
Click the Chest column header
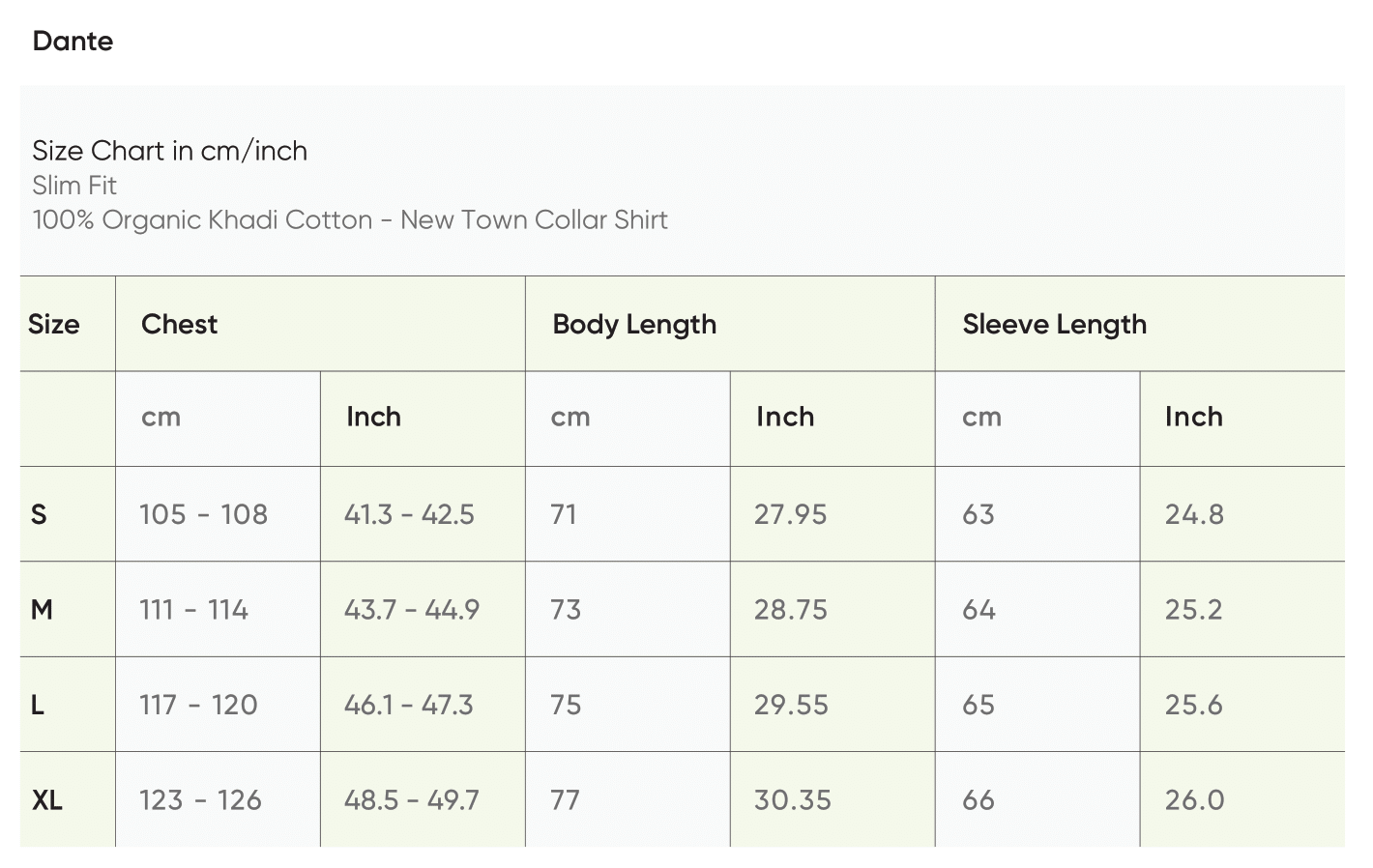(x=179, y=324)
